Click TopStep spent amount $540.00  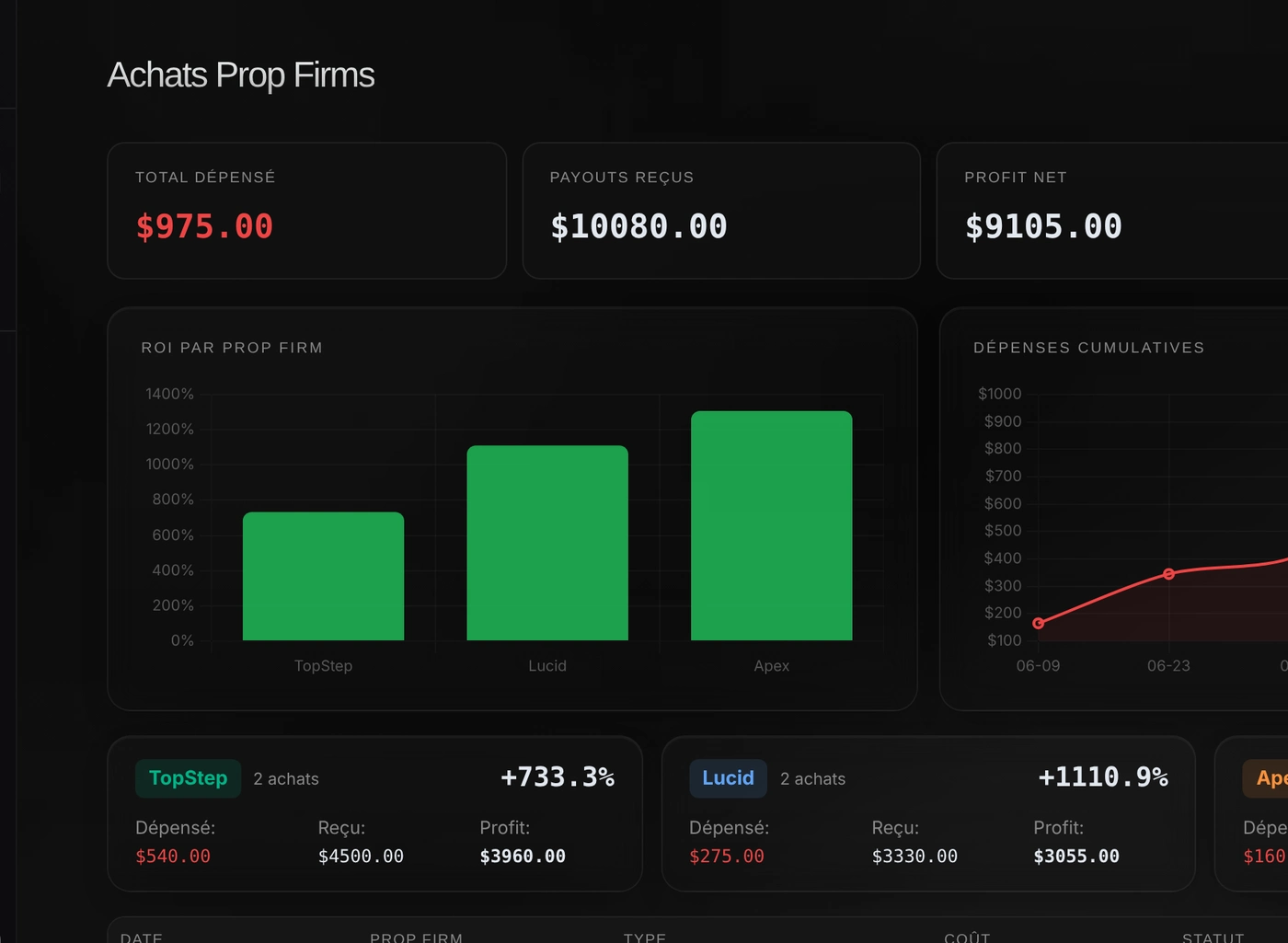173,857
